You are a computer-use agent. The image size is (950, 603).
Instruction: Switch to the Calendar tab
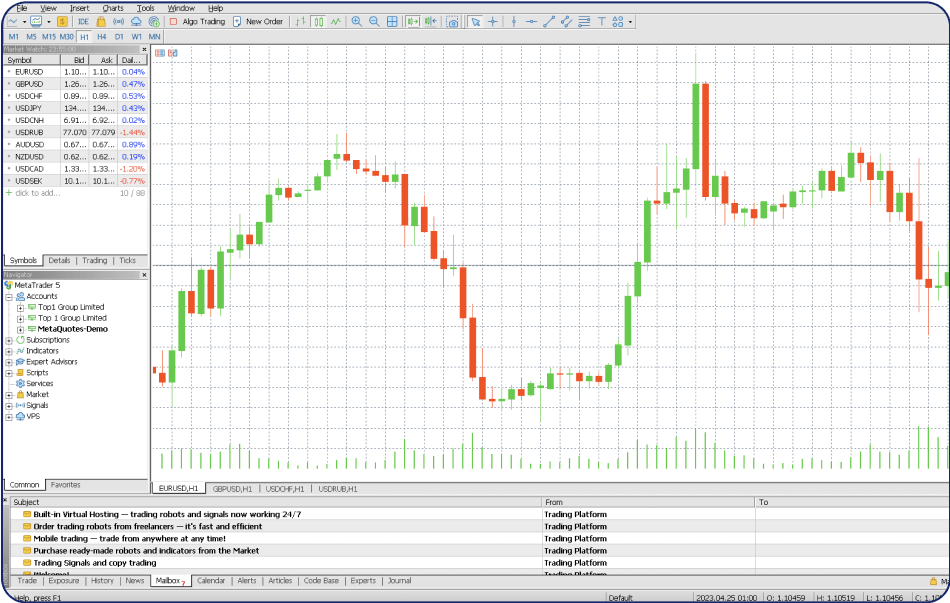click(x=211, y=580)
